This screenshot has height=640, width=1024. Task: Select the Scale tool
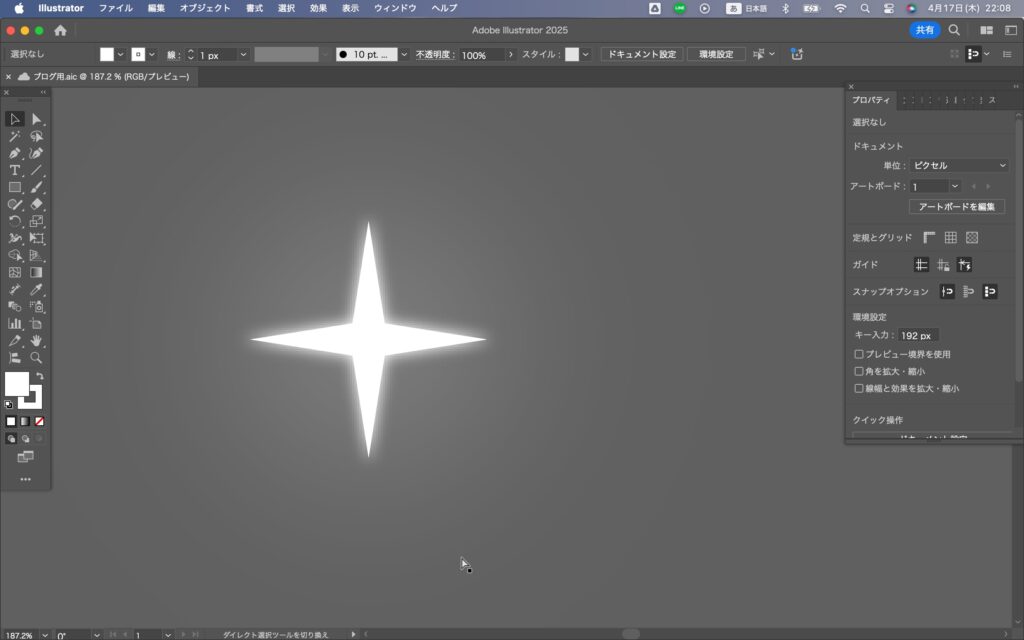pyautogui.click(x=37, y=221)
